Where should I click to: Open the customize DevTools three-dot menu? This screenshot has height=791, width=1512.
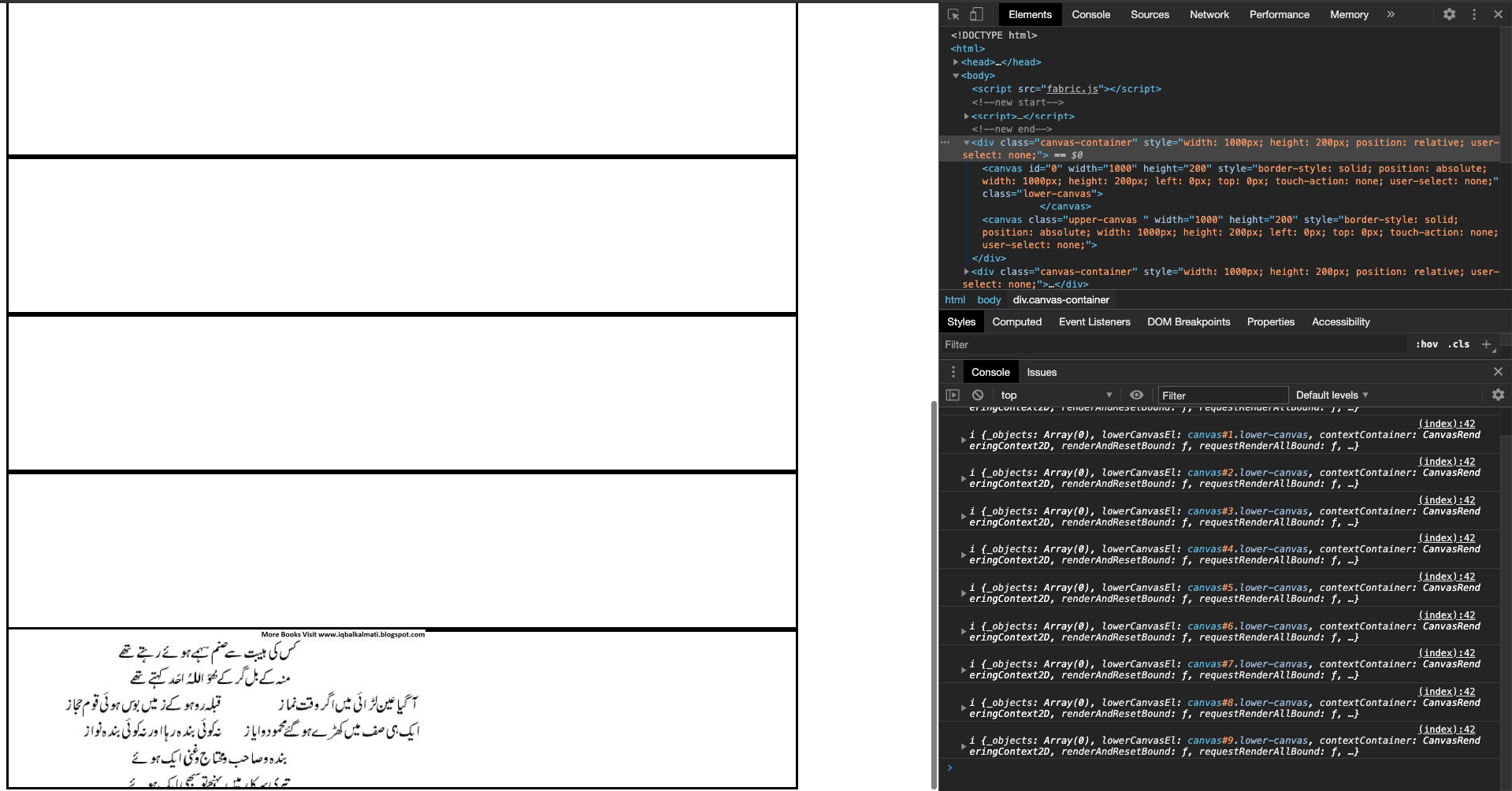(x=1473, y=14)
